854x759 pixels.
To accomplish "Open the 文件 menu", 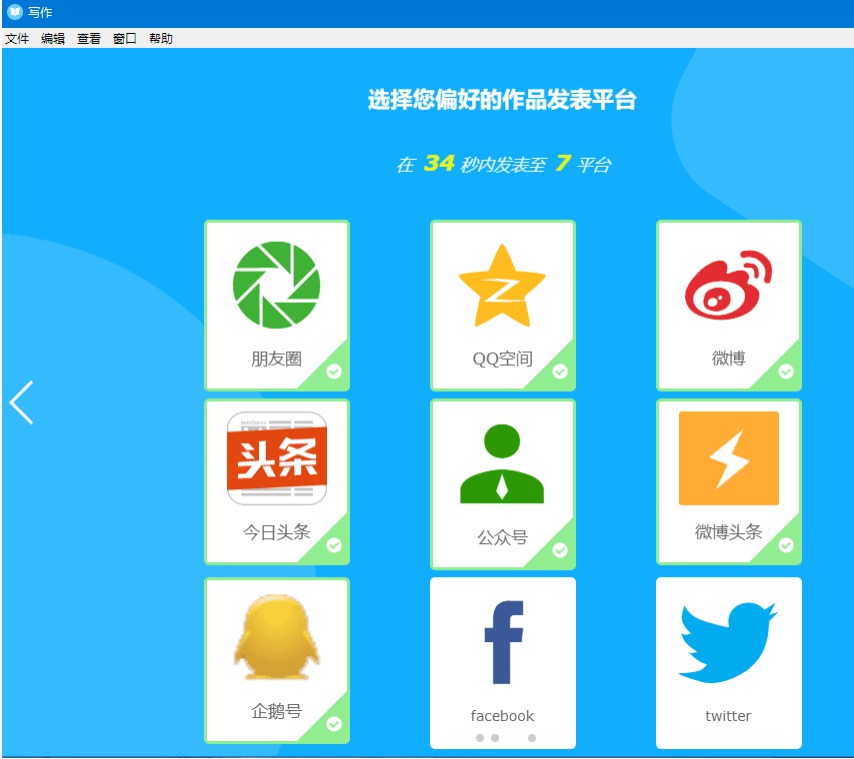I will [x=17, y=39].
